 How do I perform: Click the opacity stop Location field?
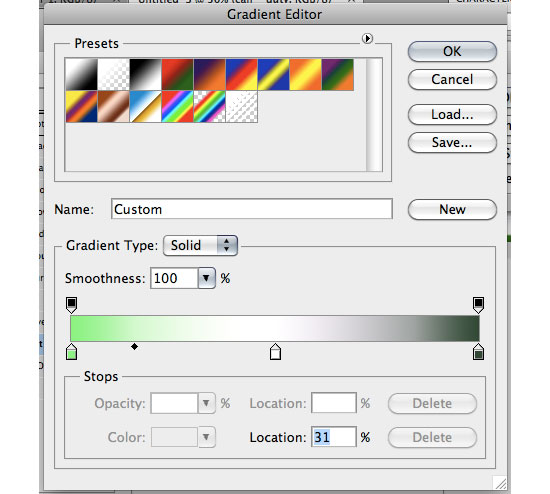point(334,403)
